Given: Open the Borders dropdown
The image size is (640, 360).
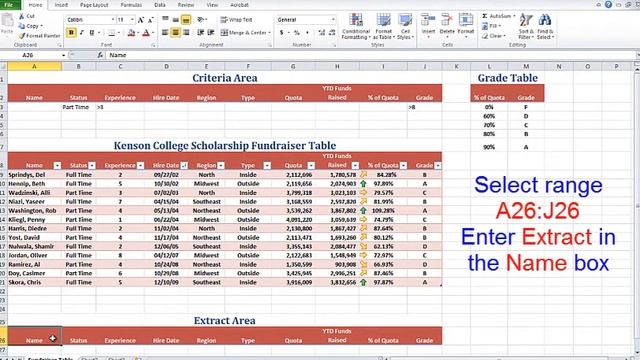Looking at the screenshot, I should 119,33.
